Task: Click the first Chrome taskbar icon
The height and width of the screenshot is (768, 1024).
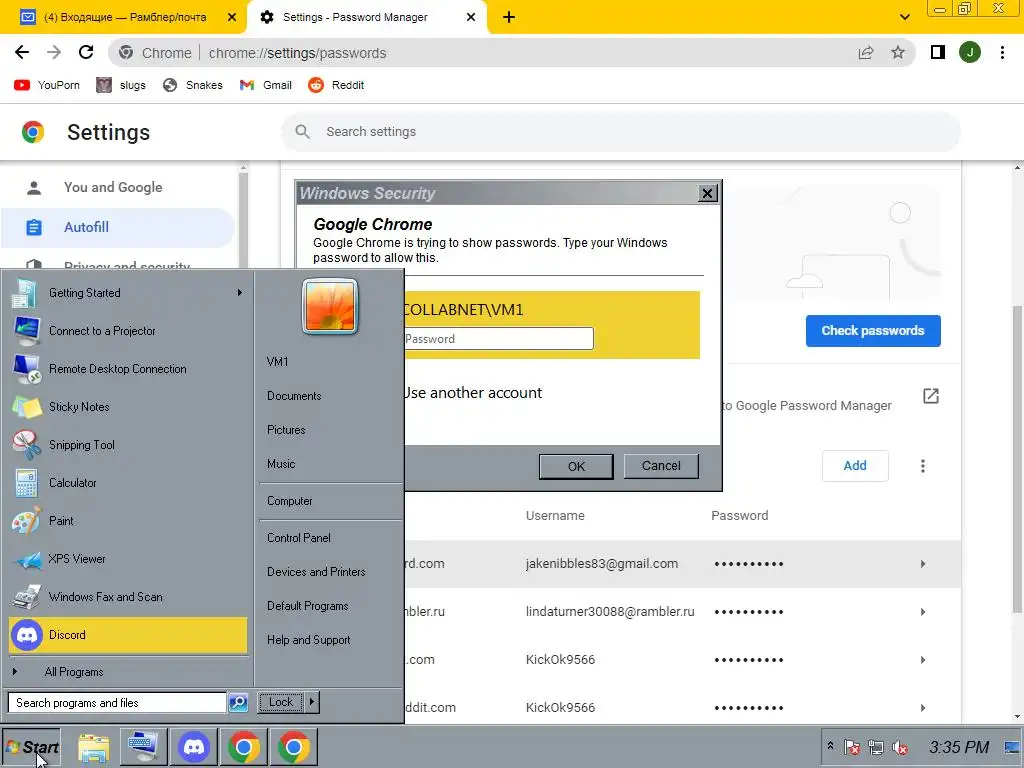Action: pyautogui.click(x=244, y=746)
